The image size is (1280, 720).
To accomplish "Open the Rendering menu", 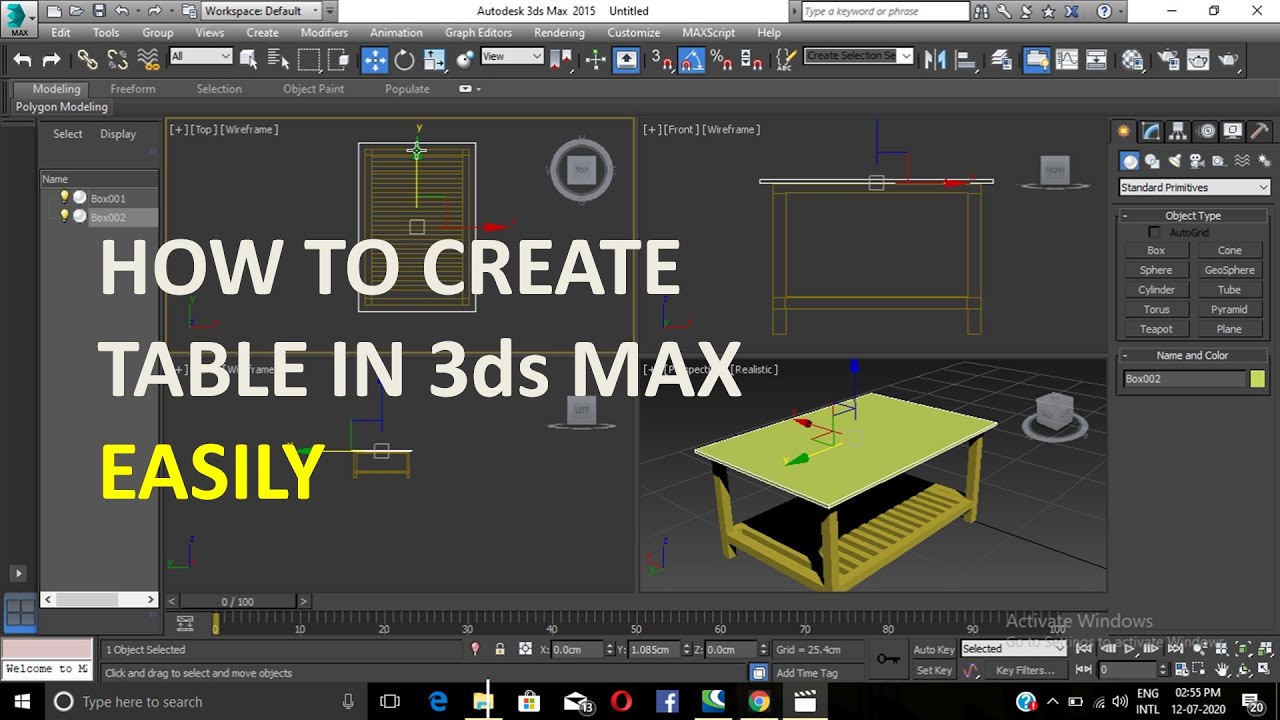I will click(x=559, y=33).
